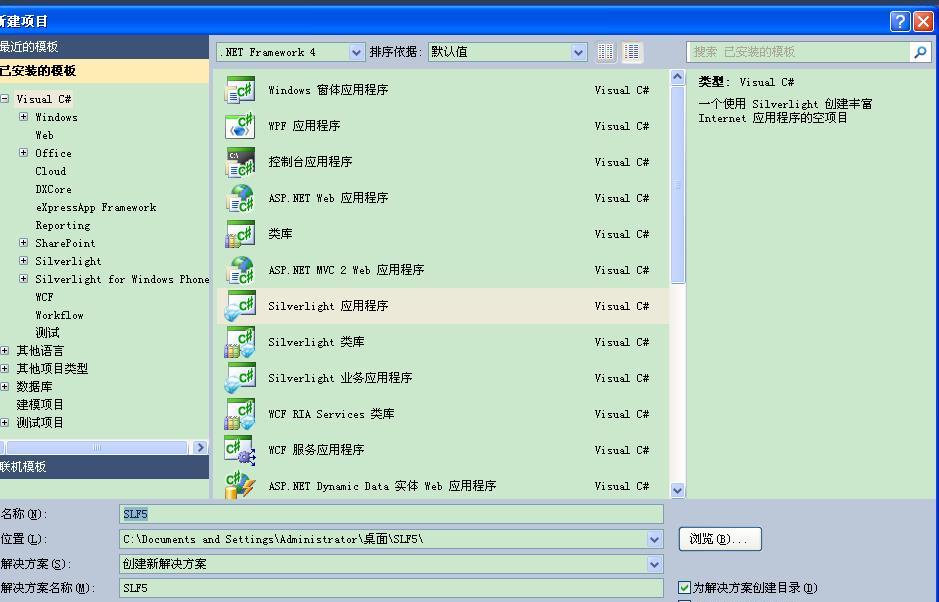939x602 pixels.
Task: Select the 类库 template icon
Action: 240,234
